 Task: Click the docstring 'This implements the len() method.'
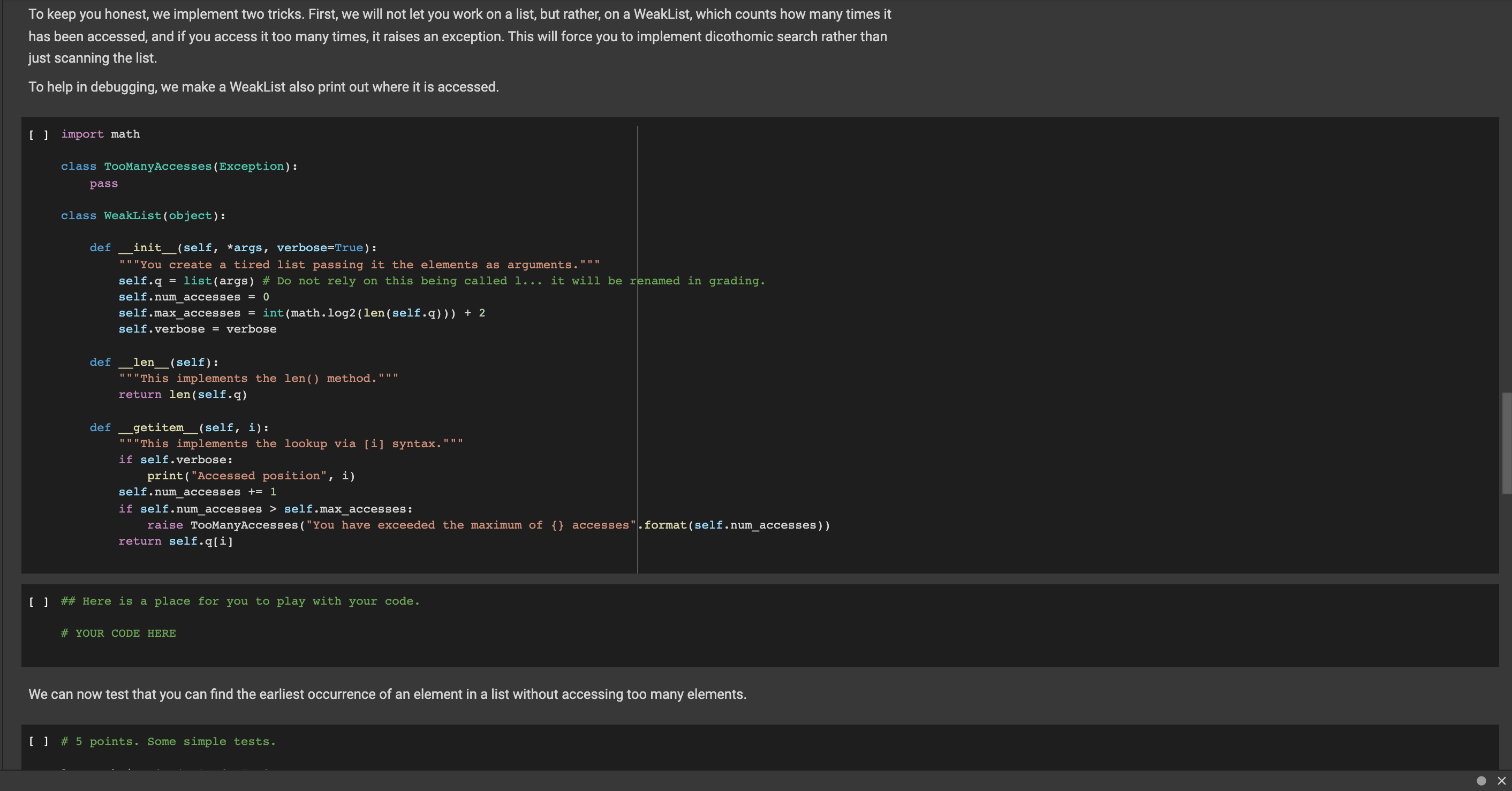tap(258, 378)
